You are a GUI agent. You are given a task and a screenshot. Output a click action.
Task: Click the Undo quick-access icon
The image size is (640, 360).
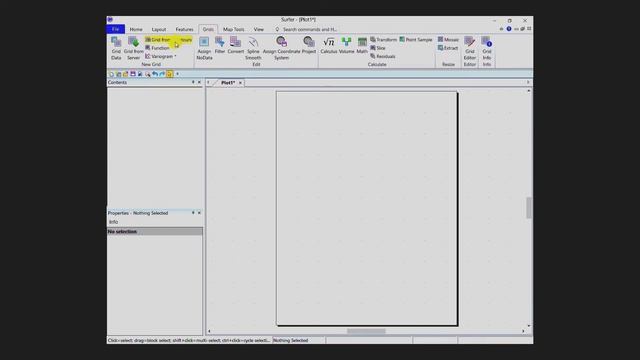click(155, 74)
